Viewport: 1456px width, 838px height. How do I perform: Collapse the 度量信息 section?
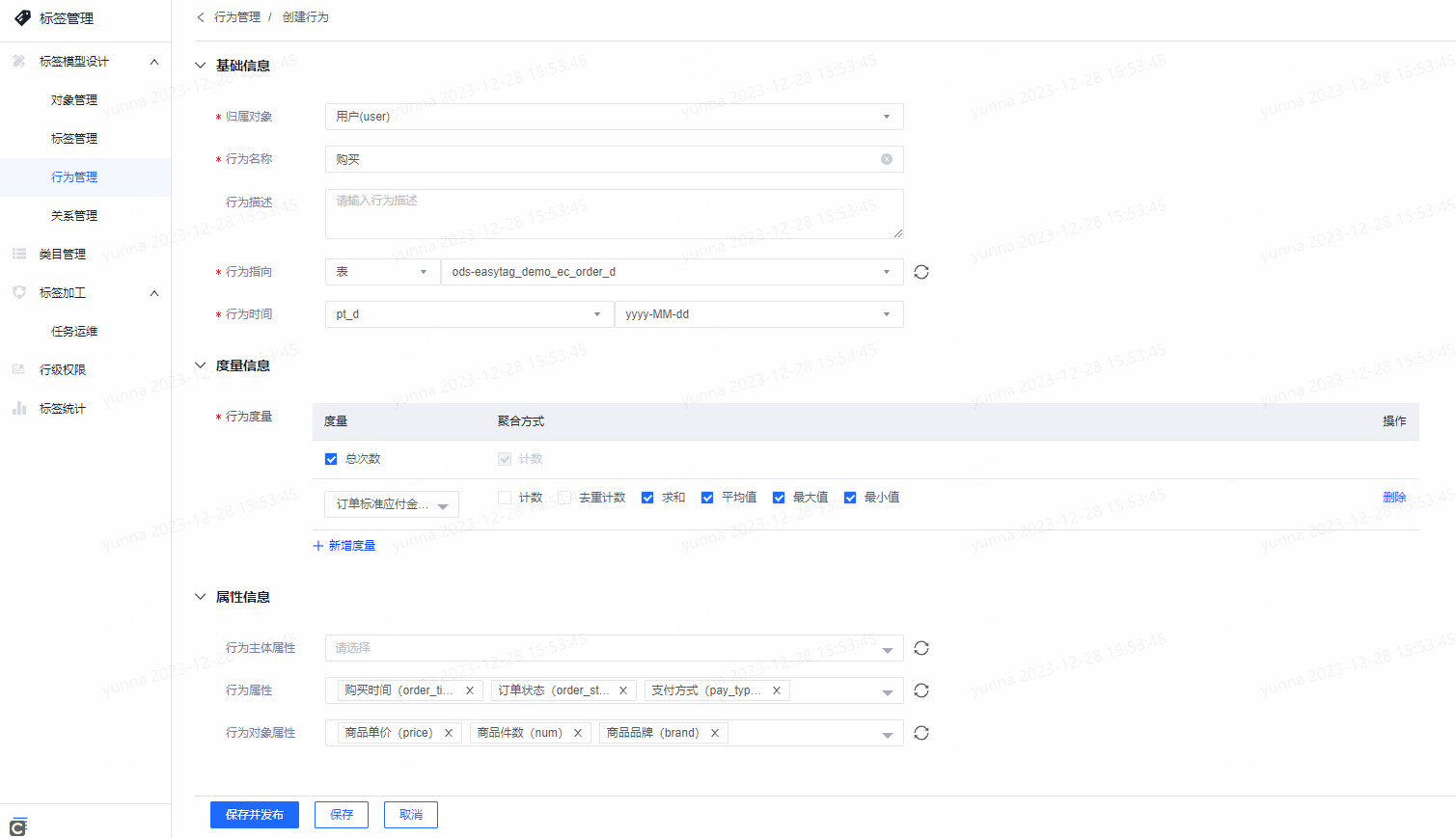point(201,365)
